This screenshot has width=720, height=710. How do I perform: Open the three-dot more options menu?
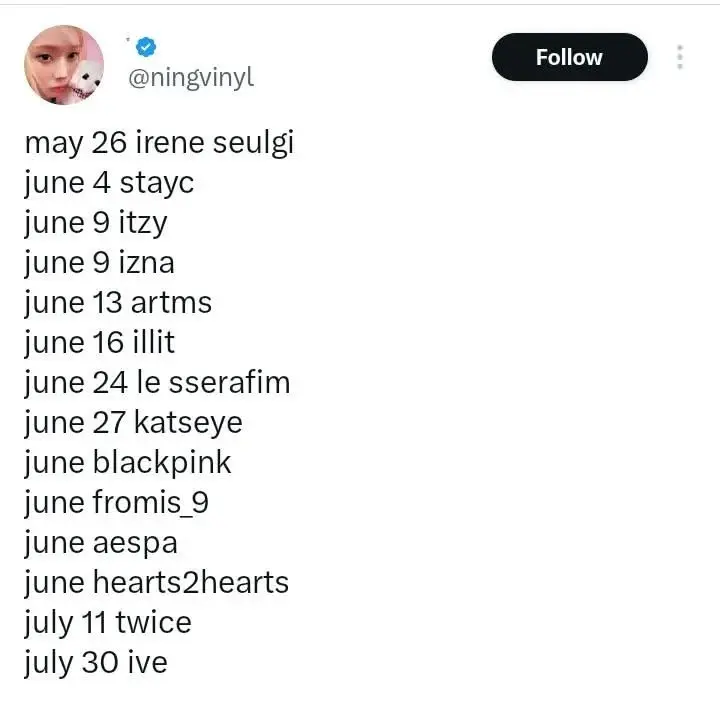point(680,57)
